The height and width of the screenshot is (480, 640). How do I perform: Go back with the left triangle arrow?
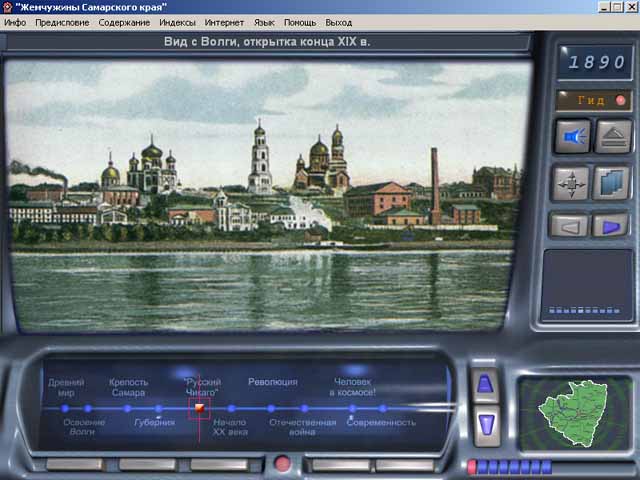click(x=569, y=226)
